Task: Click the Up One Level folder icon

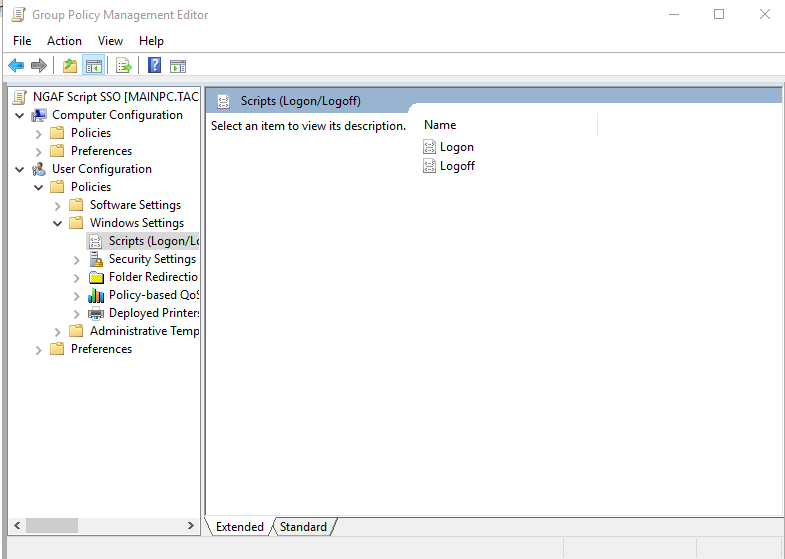Action: [69, 66]
